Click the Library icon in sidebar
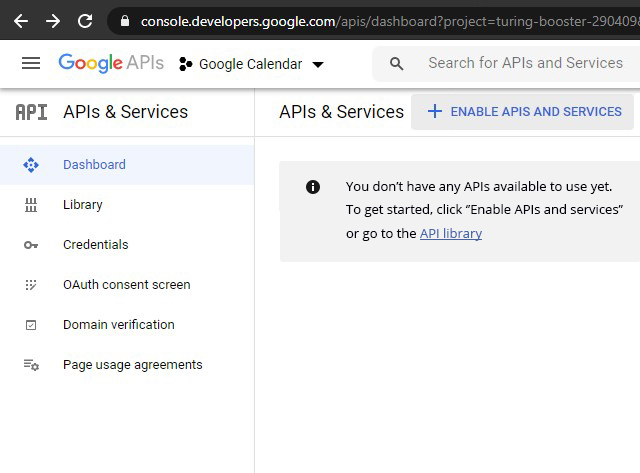 point(31,205)
